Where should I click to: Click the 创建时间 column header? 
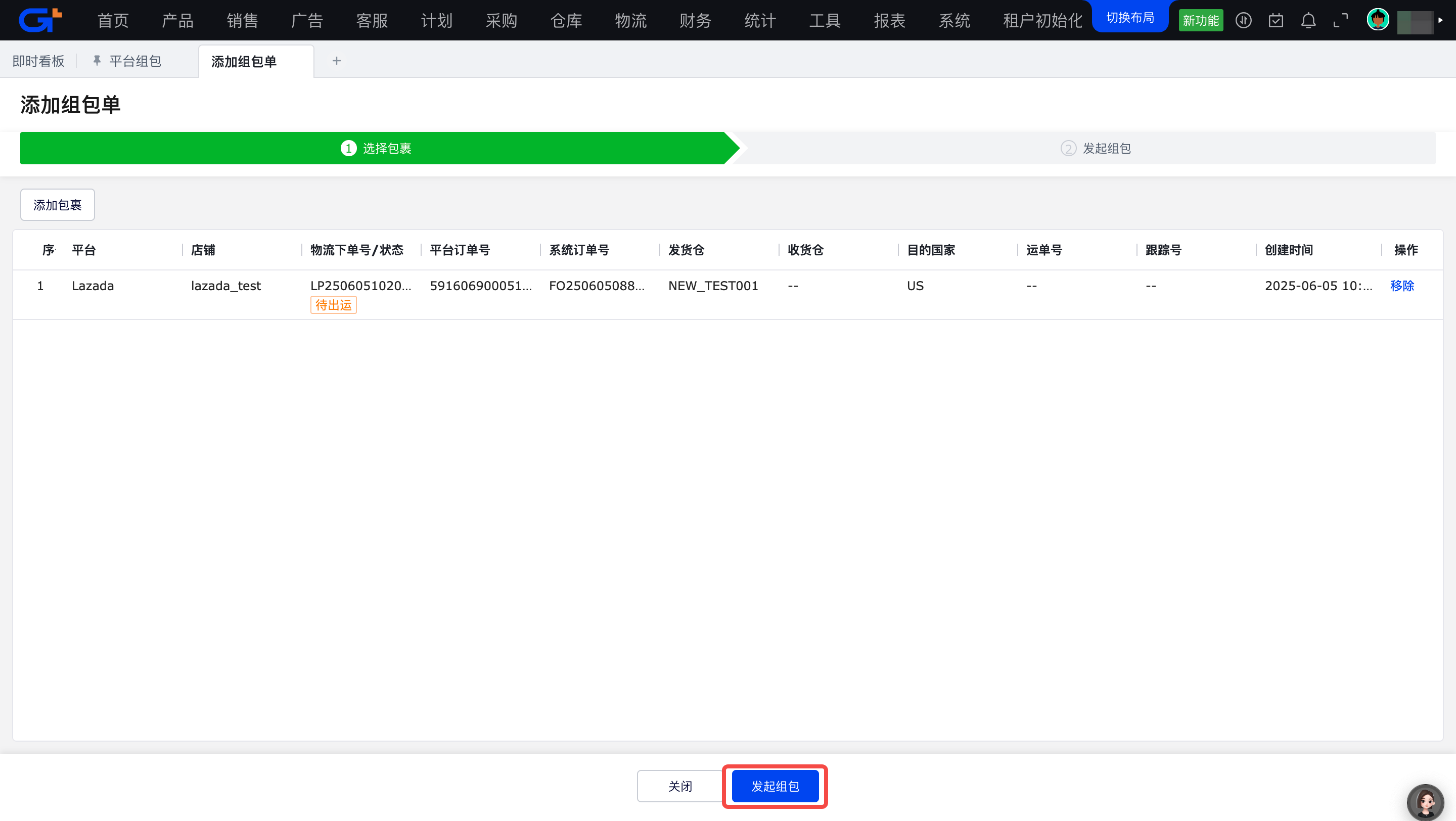pos(1289,250)
